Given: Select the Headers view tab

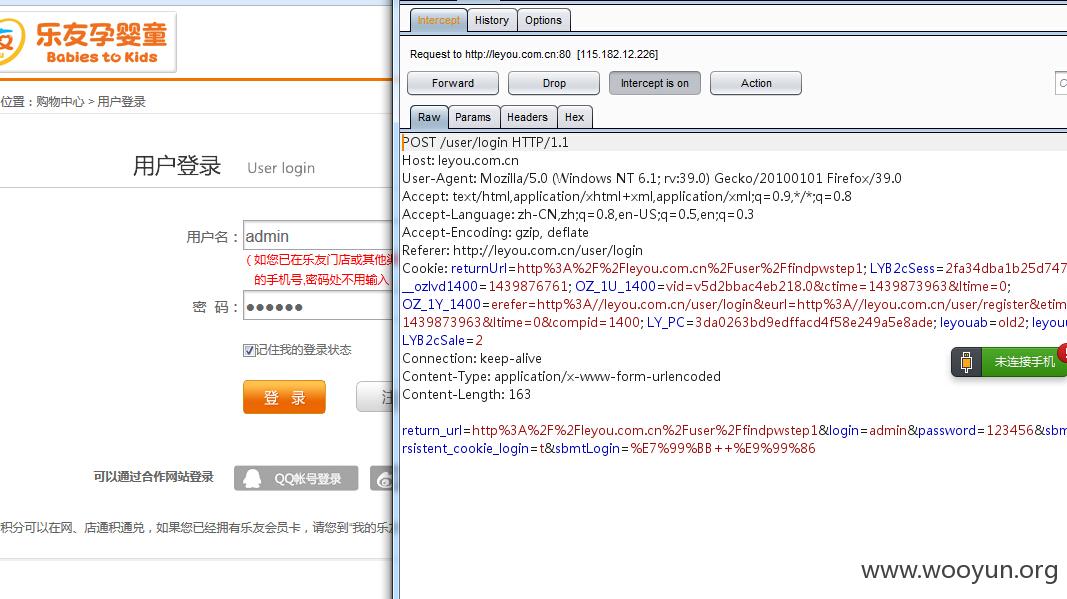Looking at the screenshot, I should click(x=527, y=117).
